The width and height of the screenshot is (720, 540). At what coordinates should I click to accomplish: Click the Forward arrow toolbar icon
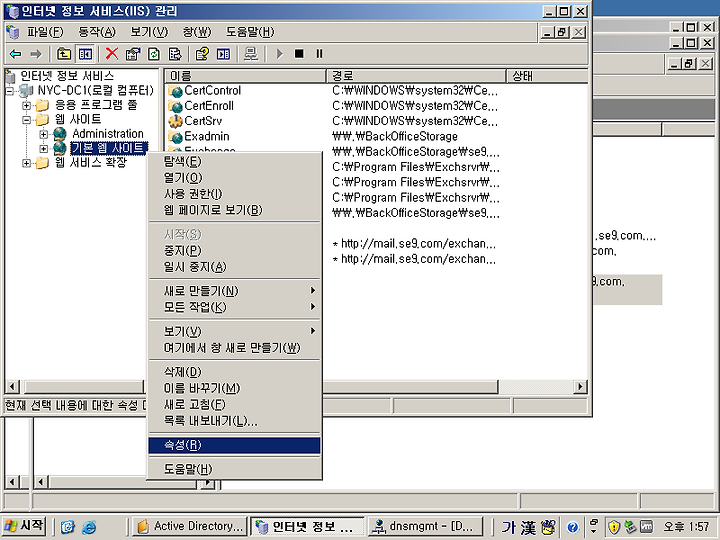click(x=36, y=54)
